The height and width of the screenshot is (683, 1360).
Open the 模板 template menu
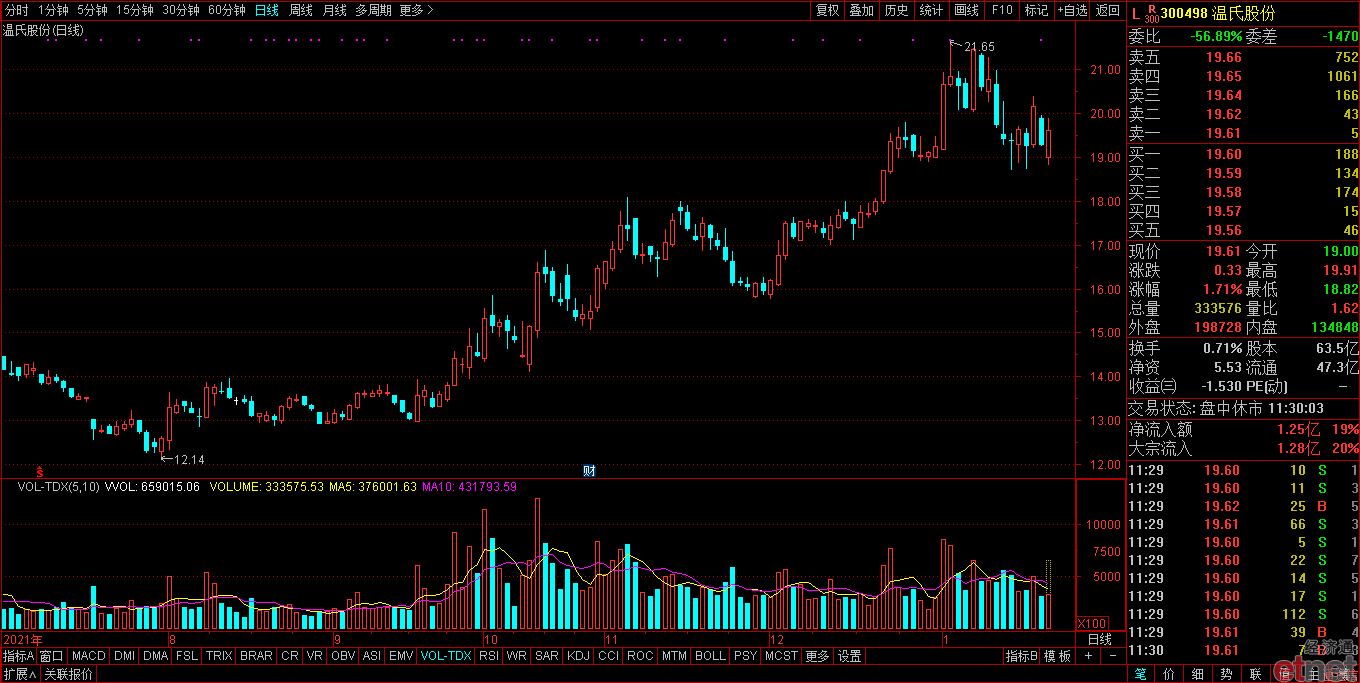point(1058,656)
